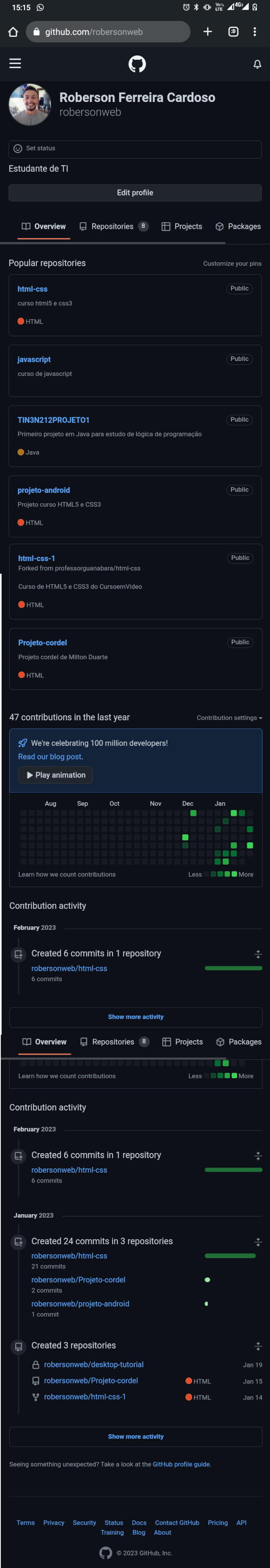Expand Contribution settings dropdown
Screen dimensions: 270x1568
(x=229, y=718)
